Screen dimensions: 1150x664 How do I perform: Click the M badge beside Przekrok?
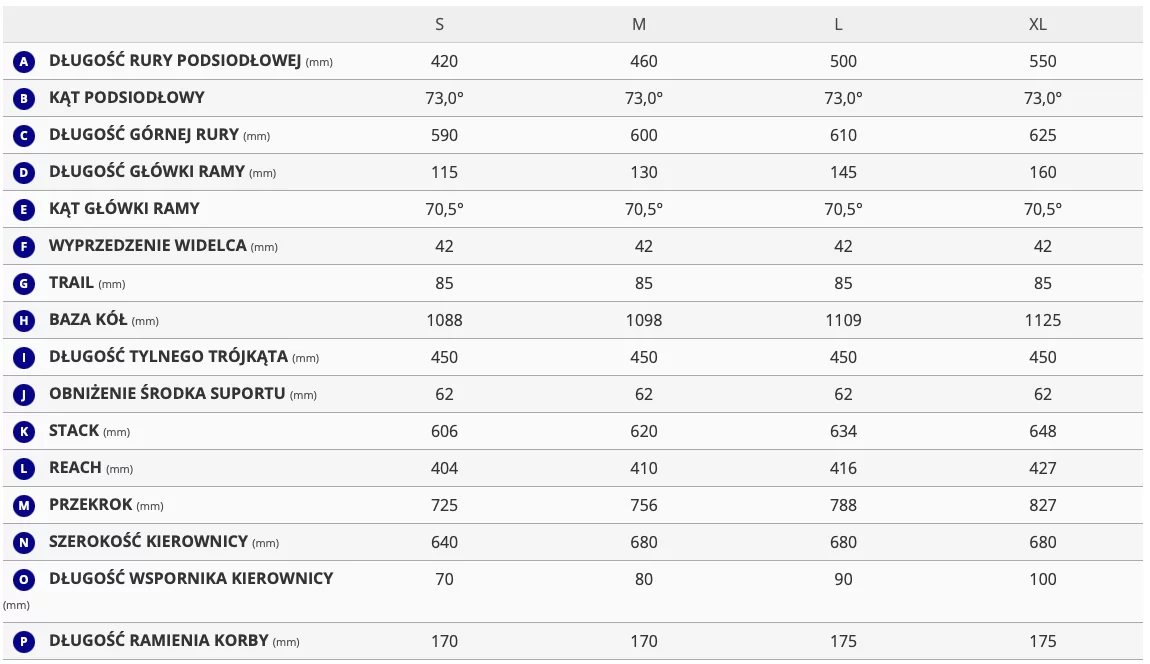pos(24,506)
